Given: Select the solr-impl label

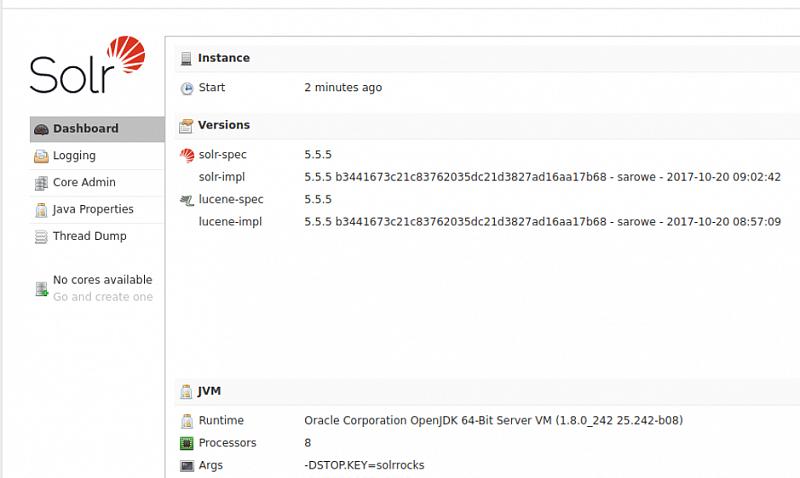Looking at the screenshot, I should point(222,177).
